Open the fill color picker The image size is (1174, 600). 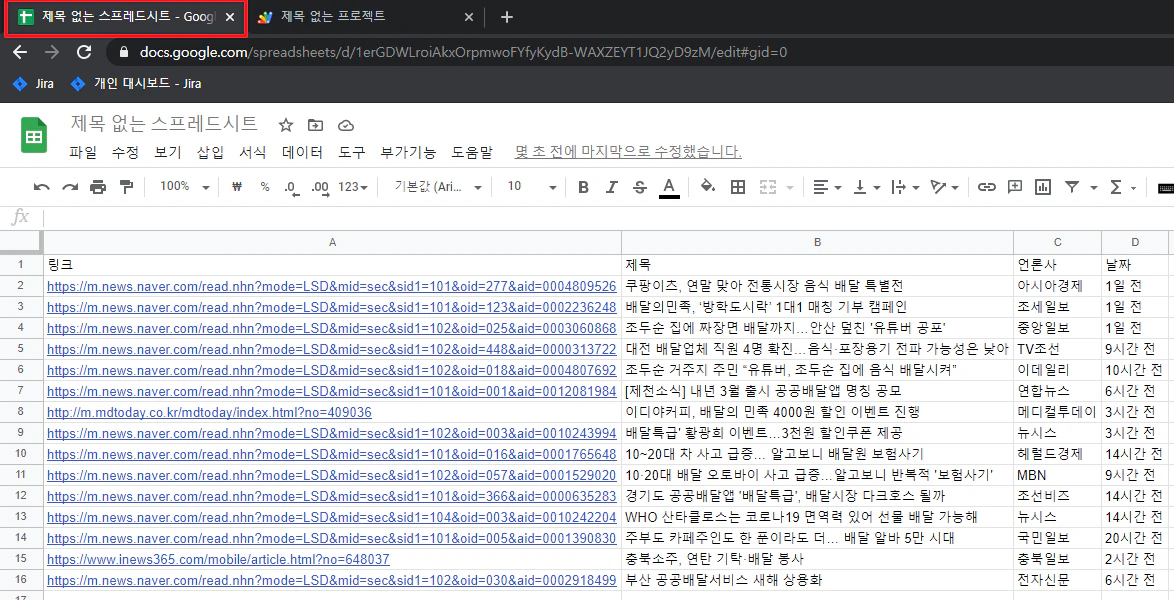click(708, 187)
